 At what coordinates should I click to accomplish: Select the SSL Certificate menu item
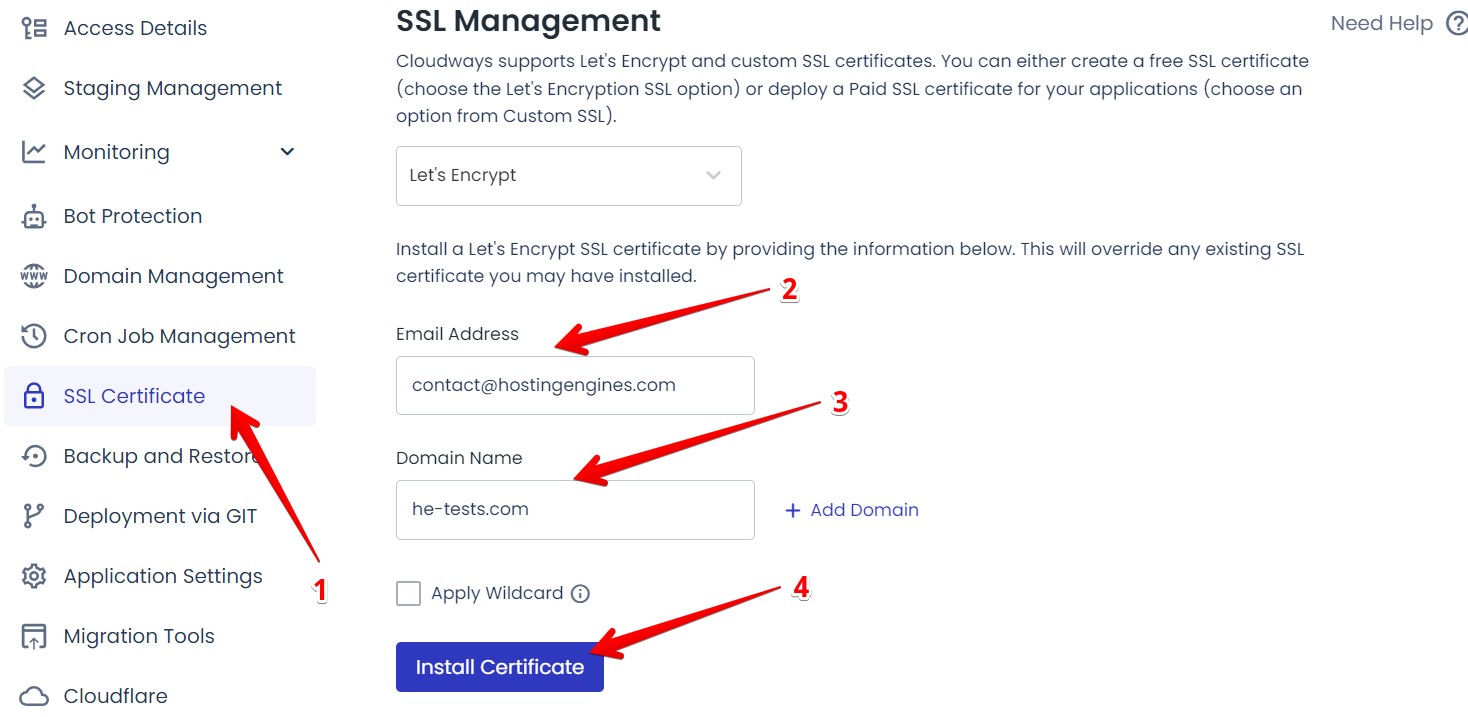pos(160,396)
